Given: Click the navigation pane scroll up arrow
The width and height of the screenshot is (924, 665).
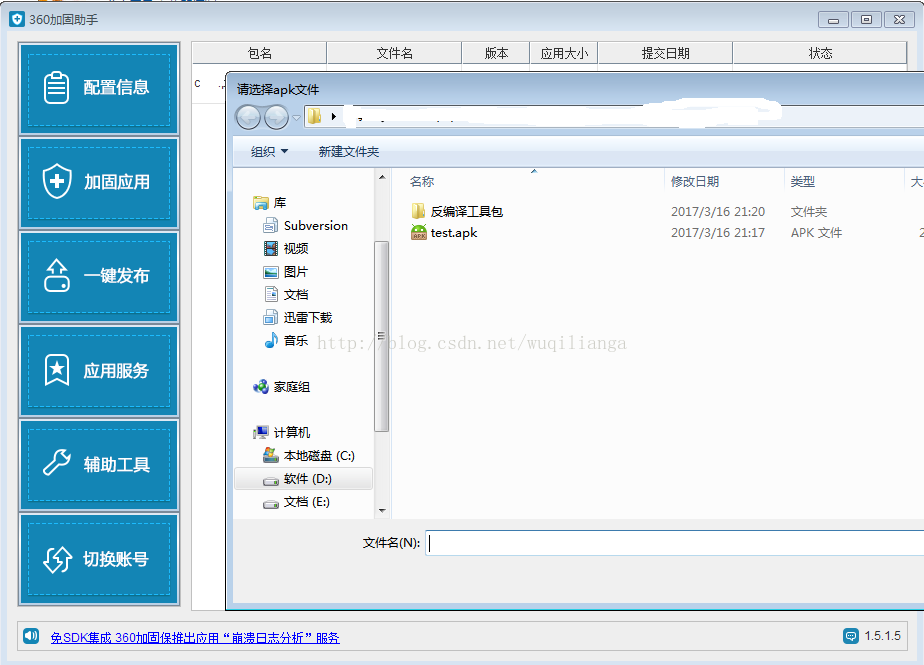Looking at the screenshot, I should pyautogui.click(x=382, y=177).
